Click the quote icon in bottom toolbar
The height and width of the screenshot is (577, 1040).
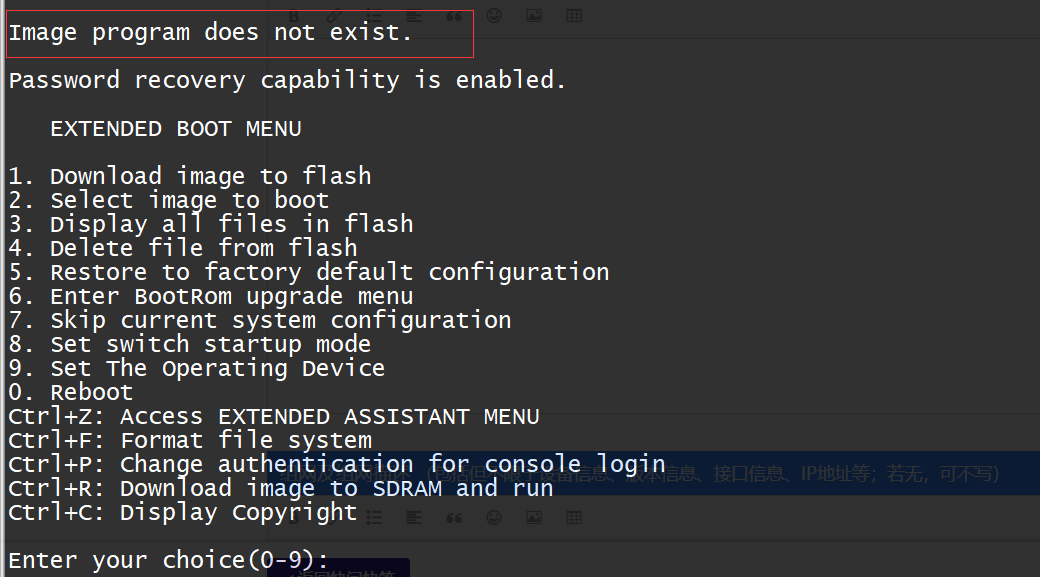pyautogui.click(x=454, y=518)
